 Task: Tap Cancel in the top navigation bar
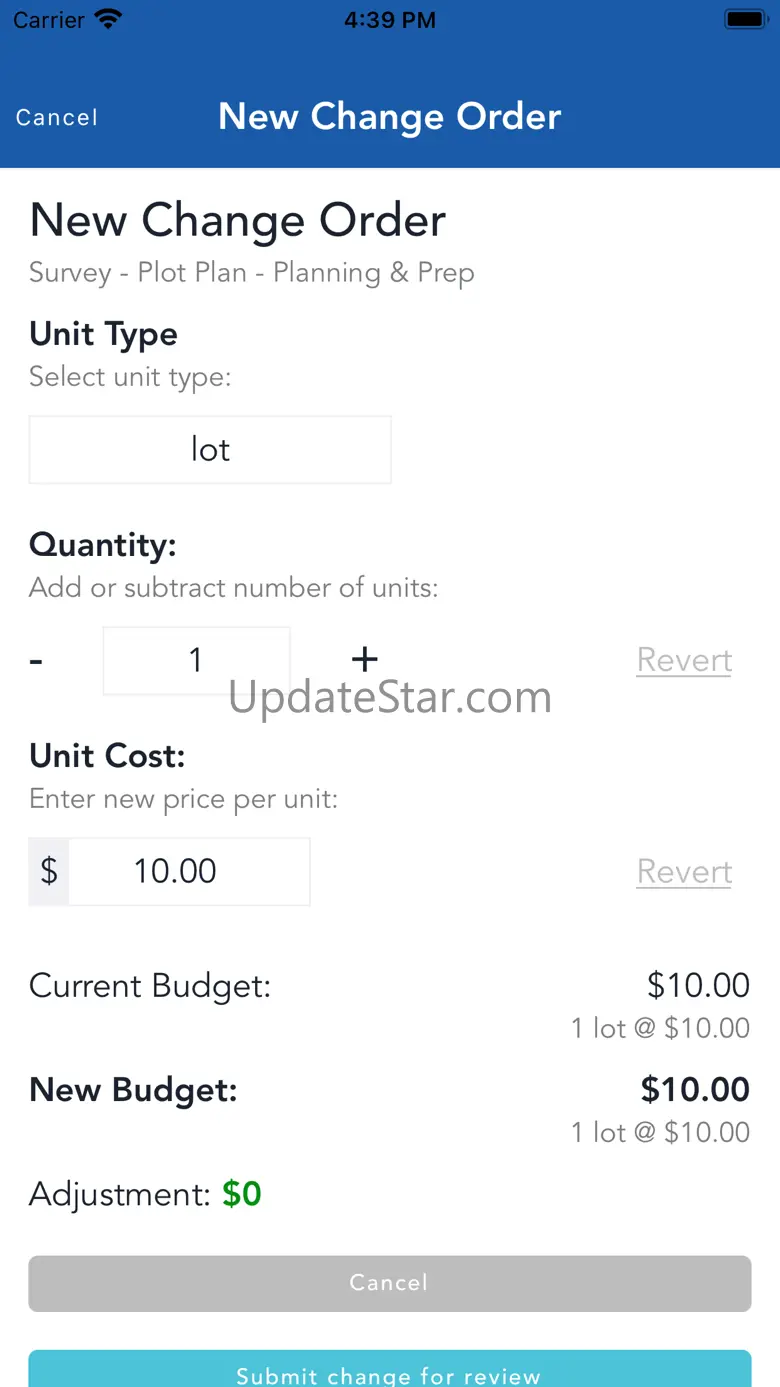tap(57, 118)
